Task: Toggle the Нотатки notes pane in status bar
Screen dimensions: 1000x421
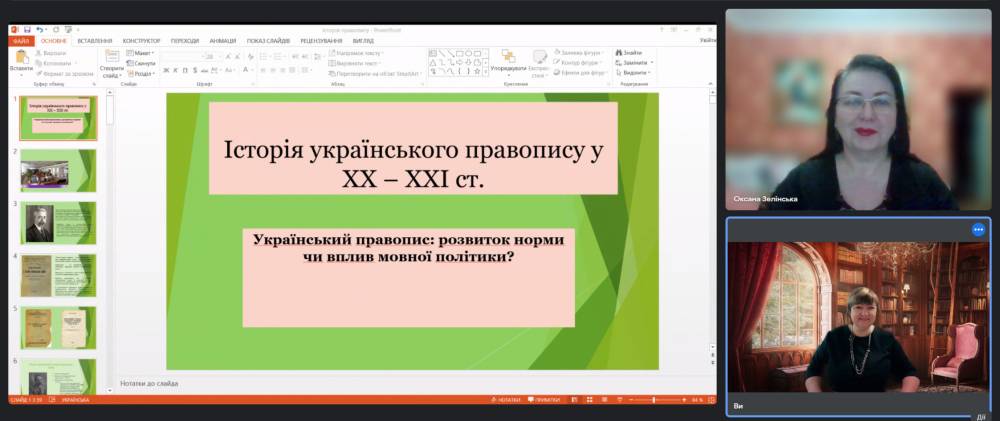Action: (508, 400)
